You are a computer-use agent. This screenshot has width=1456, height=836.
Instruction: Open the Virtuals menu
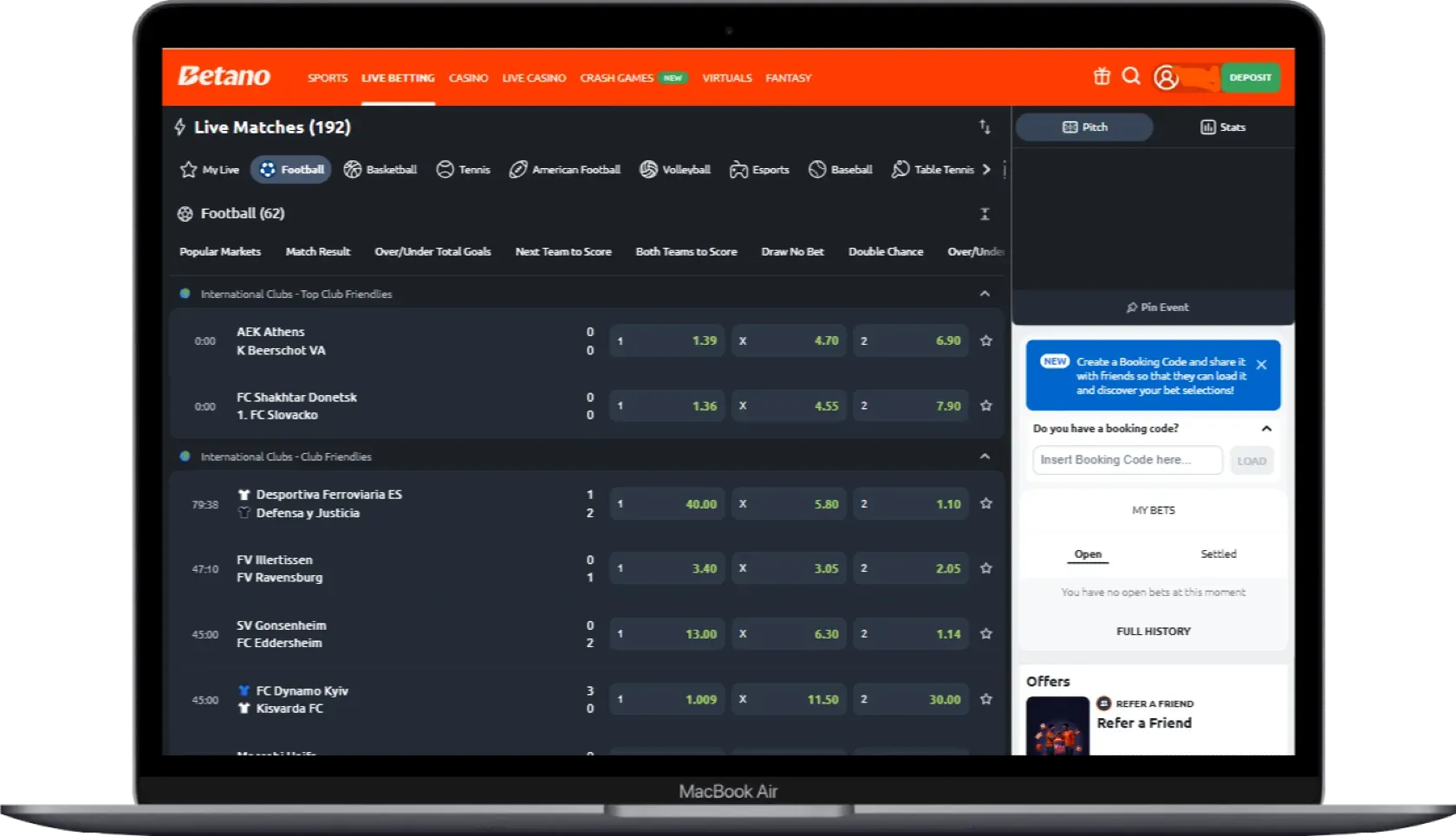pyautogui.click(x=727, y=78)
